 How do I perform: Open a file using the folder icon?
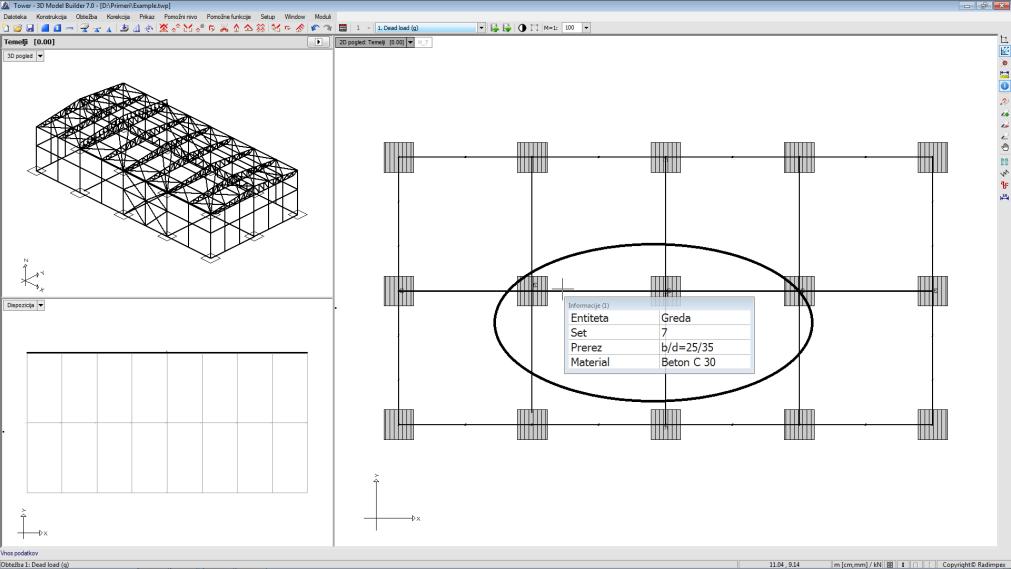coord(17,28)
